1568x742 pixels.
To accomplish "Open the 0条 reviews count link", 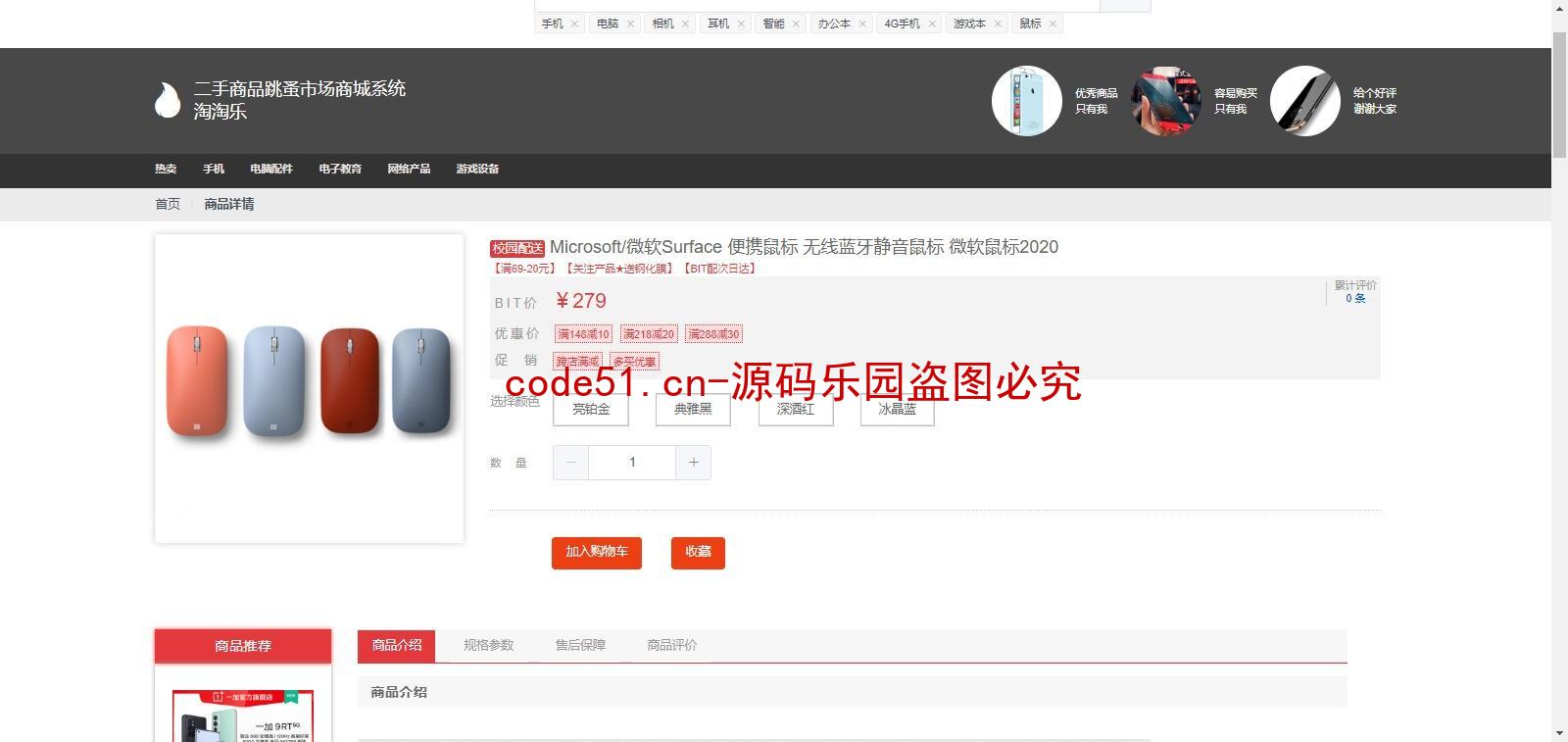I will [1355, 299].
